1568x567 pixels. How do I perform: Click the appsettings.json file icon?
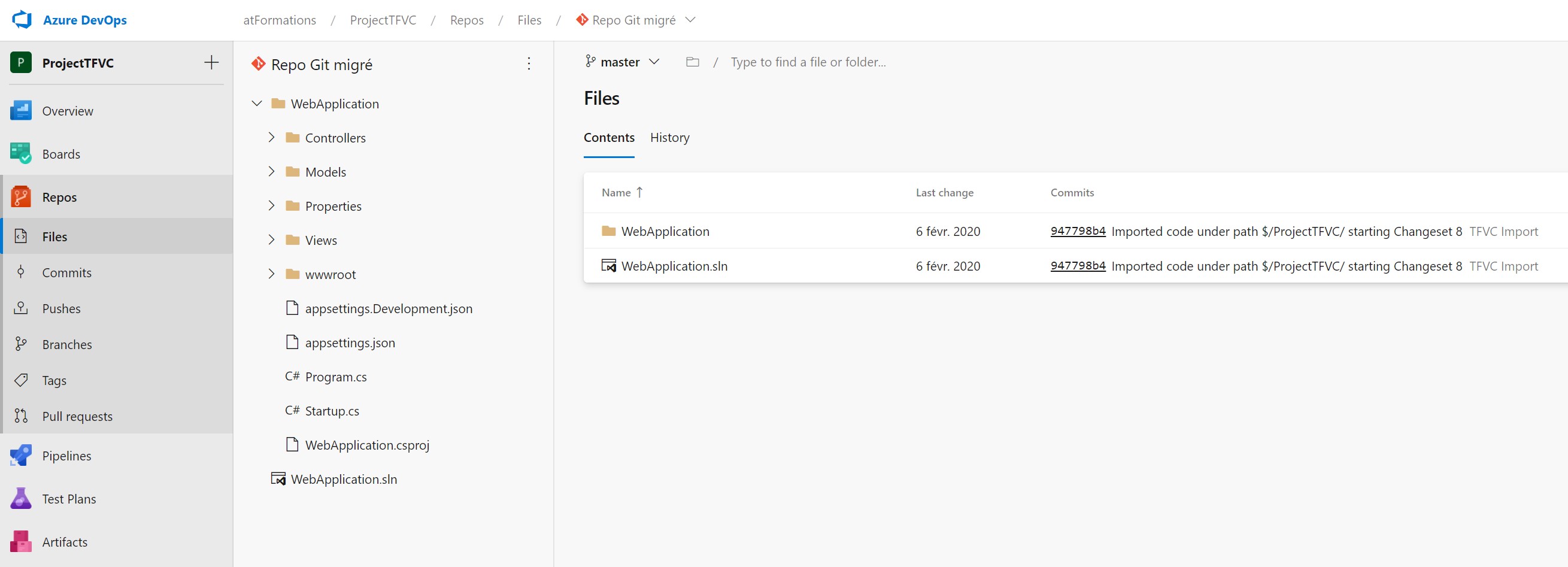click(292, 342)
